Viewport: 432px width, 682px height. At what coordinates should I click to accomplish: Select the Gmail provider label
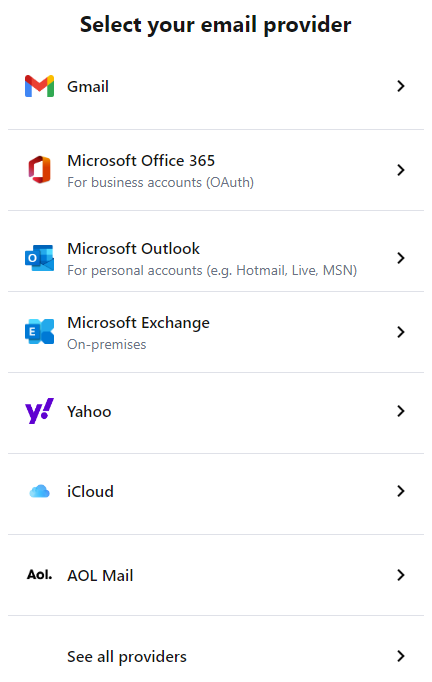[88, 87]
